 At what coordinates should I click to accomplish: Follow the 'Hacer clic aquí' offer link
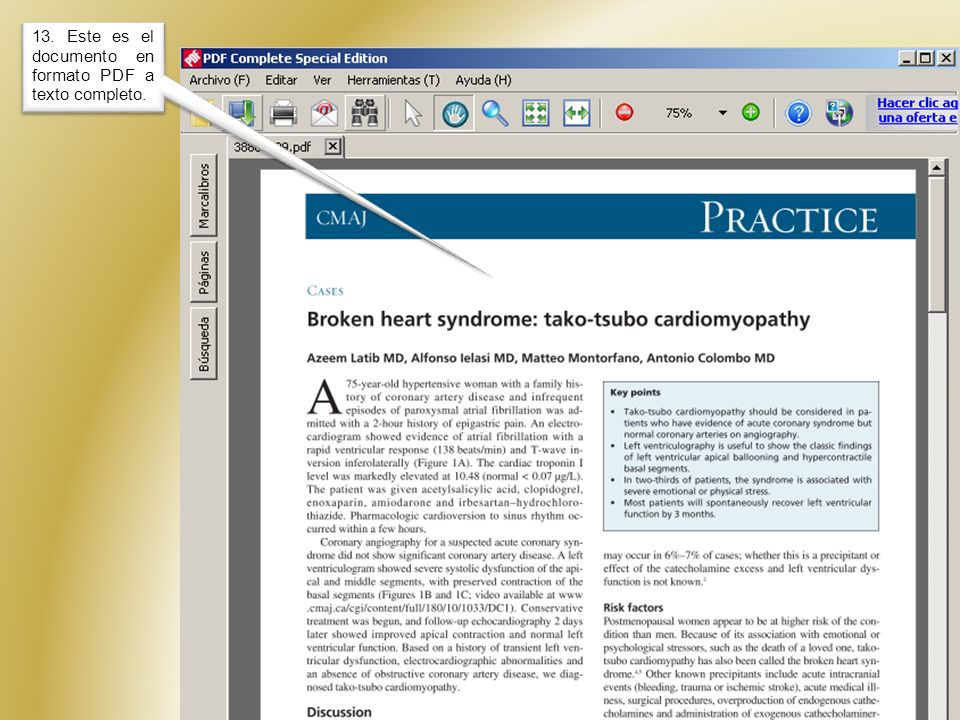(917, 110)
